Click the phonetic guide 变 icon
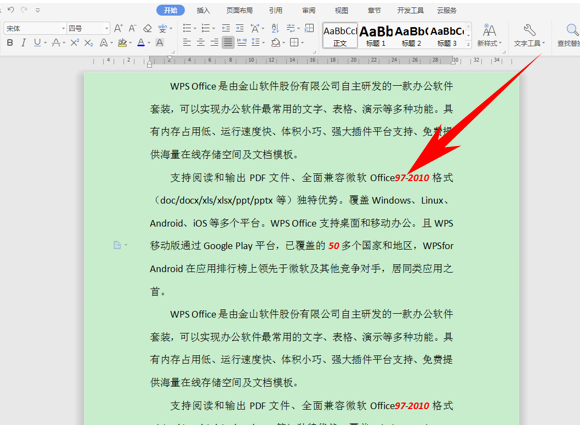This screenshot has width=581, height=425. pos(162,28)
